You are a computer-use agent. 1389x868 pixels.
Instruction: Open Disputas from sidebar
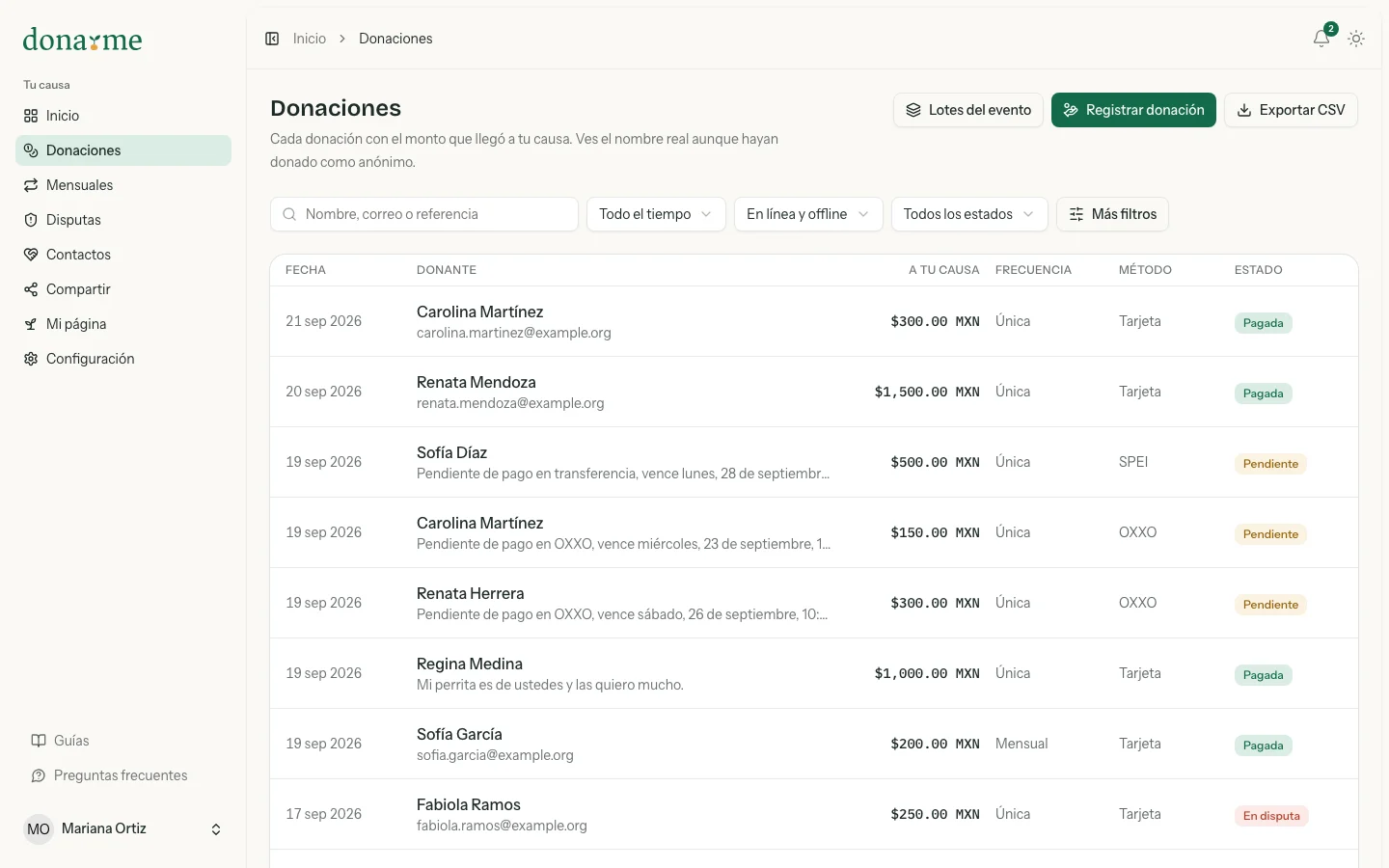(123, 220)
